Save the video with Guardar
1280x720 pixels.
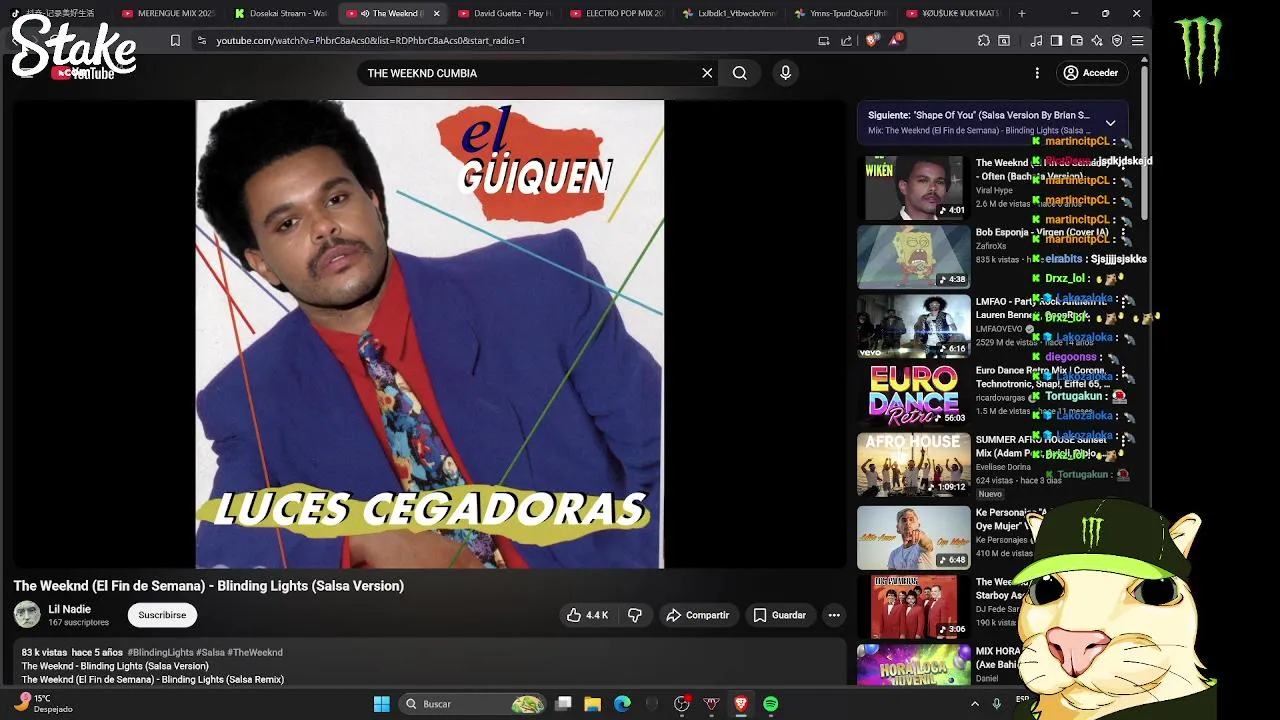[779, 615]
